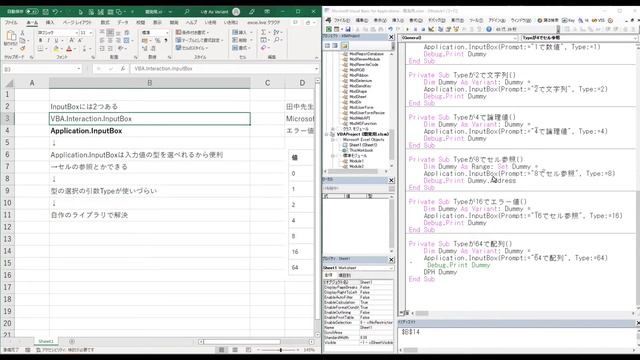Click the Design Mode icon in VBA toolbar
This screenshot has width=640, height=360.
(x=431, y=29)
